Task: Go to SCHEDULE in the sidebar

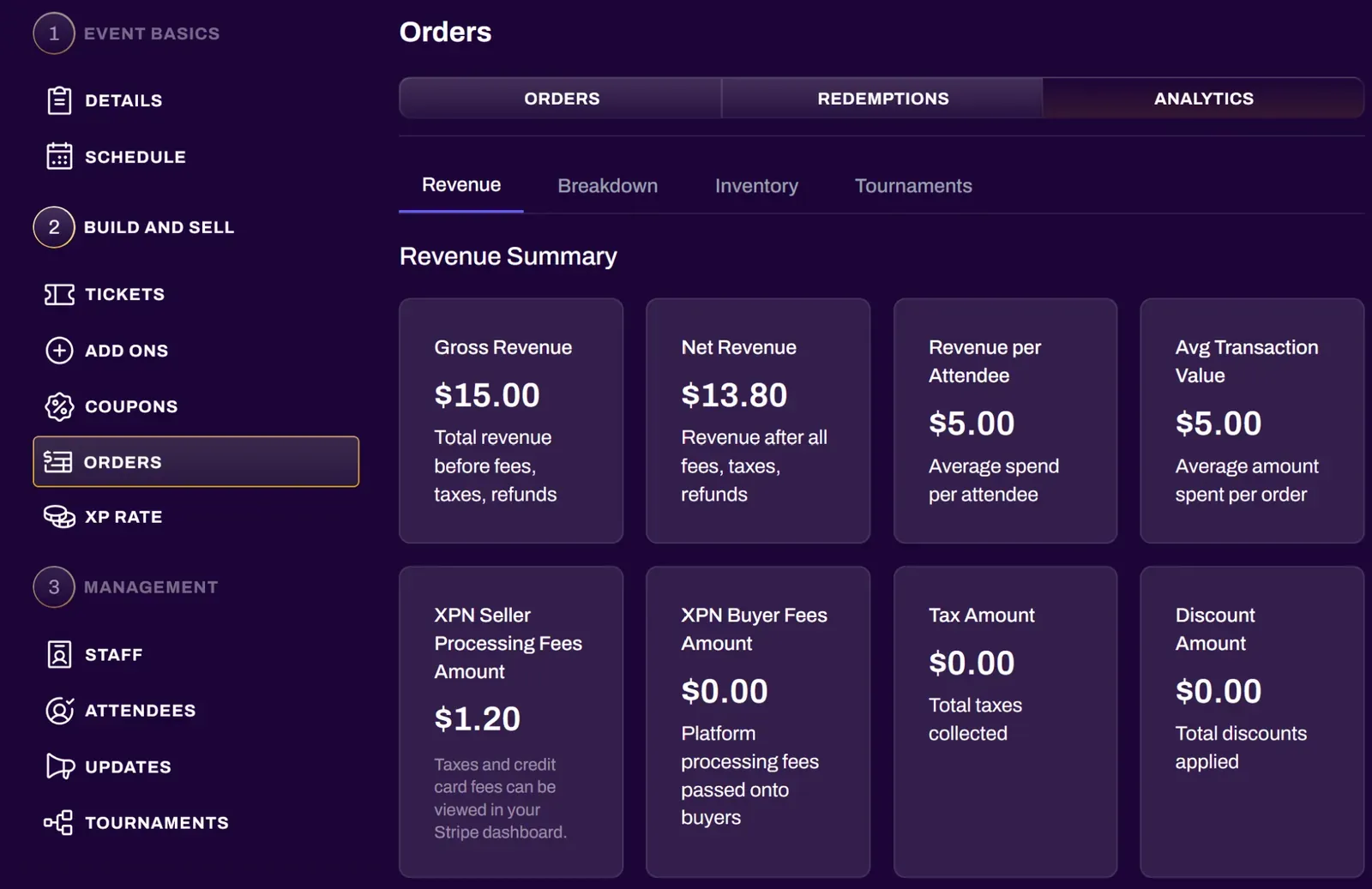Action: pyautogui.click(x=135, y=157)
